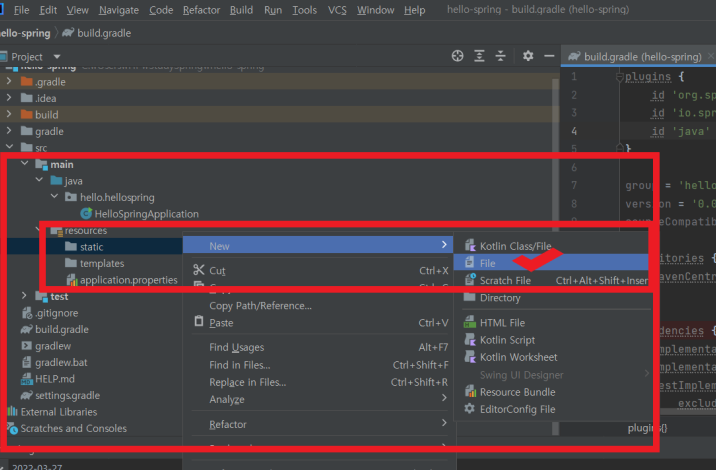Collapse the hello.hellospring package
The image size is (716, 470).
click(x=54, y=197)
